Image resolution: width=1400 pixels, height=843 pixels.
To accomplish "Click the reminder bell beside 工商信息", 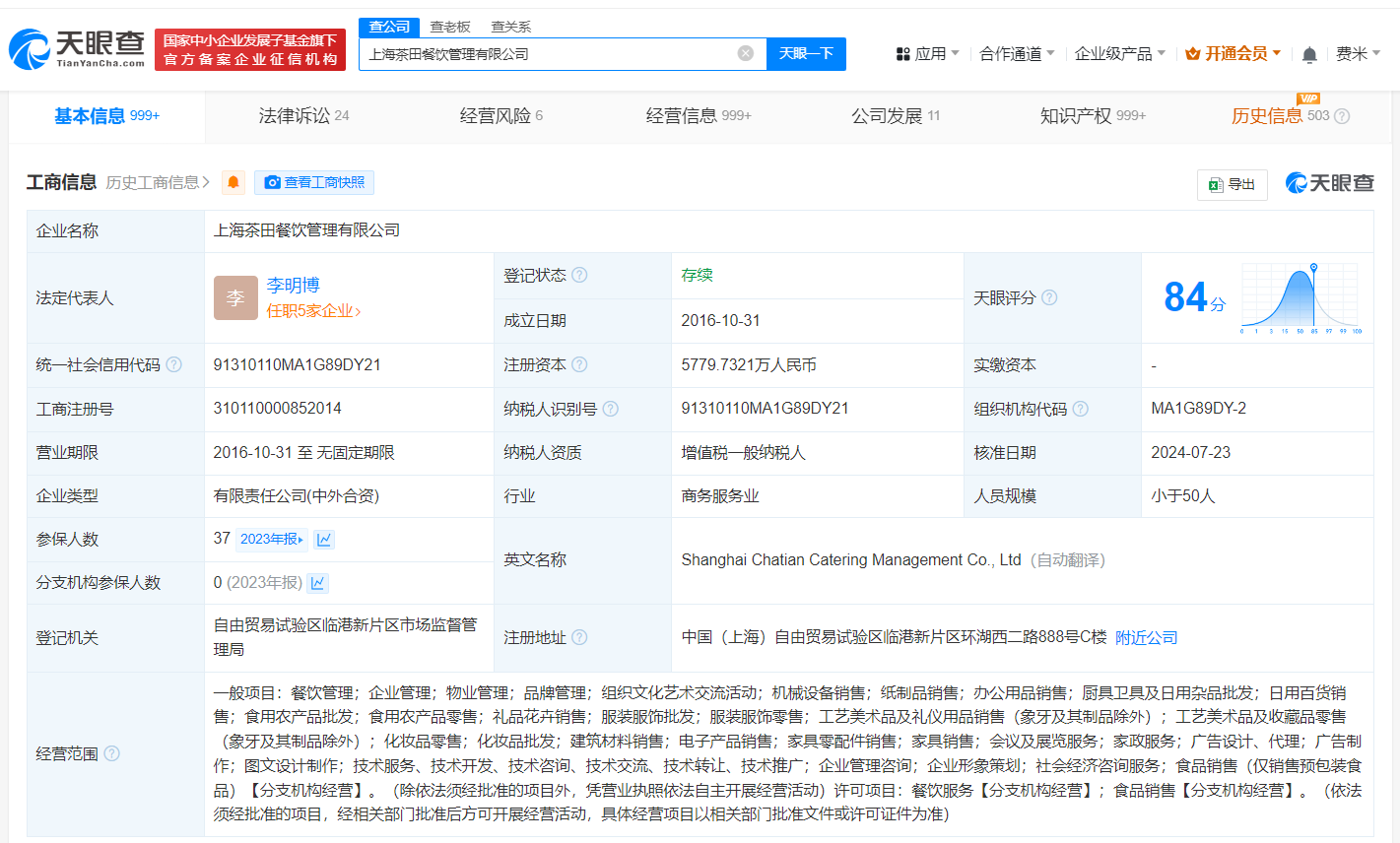I will (x=233, y=182).
